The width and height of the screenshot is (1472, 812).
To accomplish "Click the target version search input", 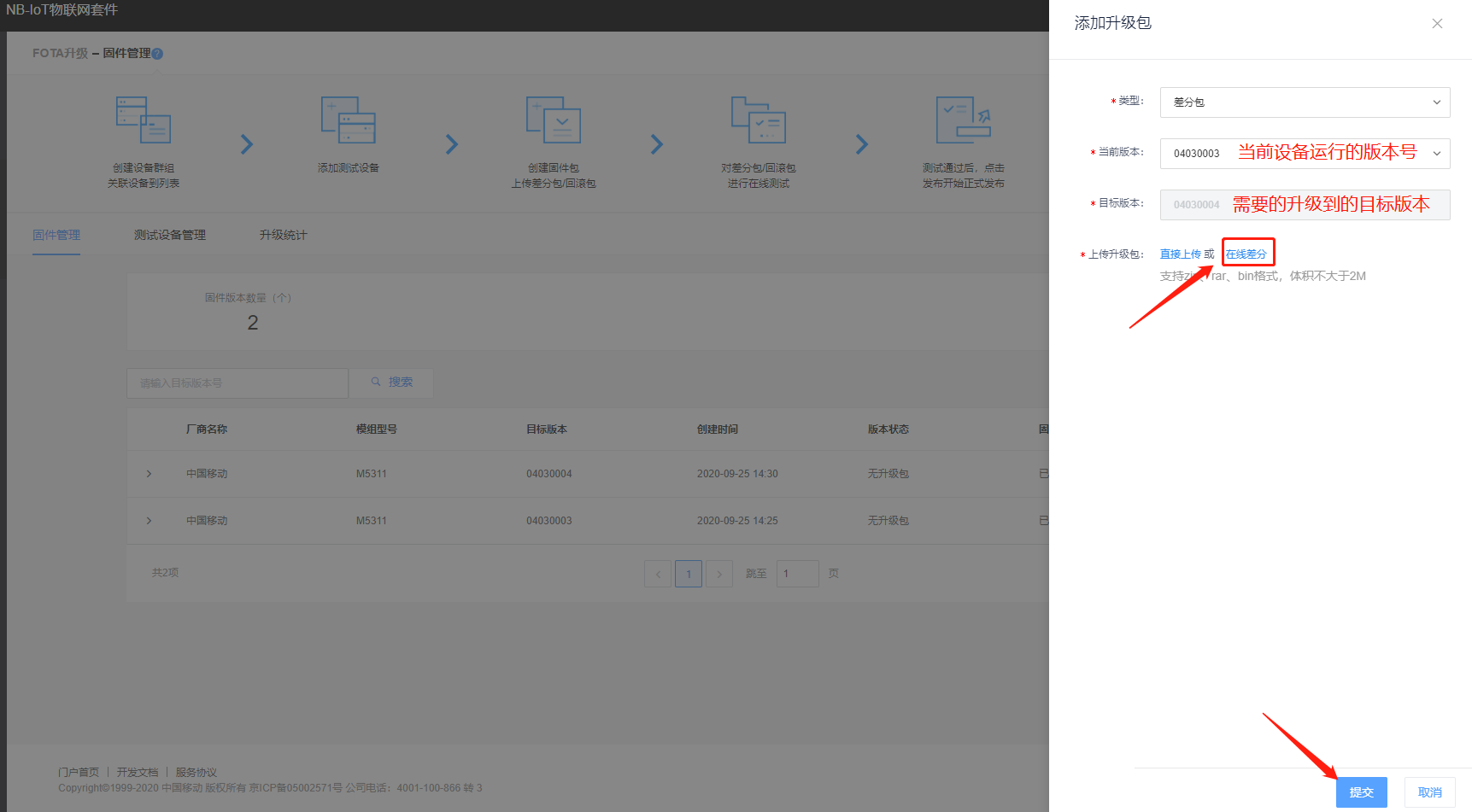I will click(x=238, y=383).
